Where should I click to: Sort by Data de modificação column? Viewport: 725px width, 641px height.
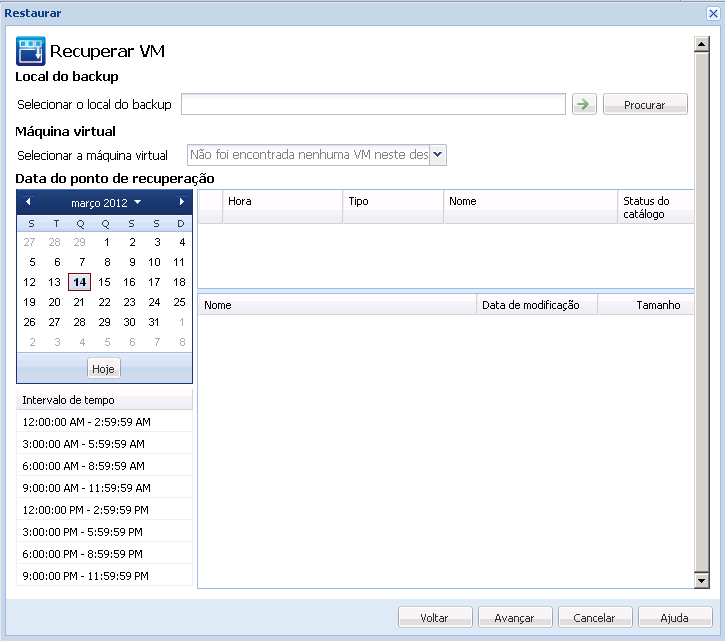tap(537, 305)
